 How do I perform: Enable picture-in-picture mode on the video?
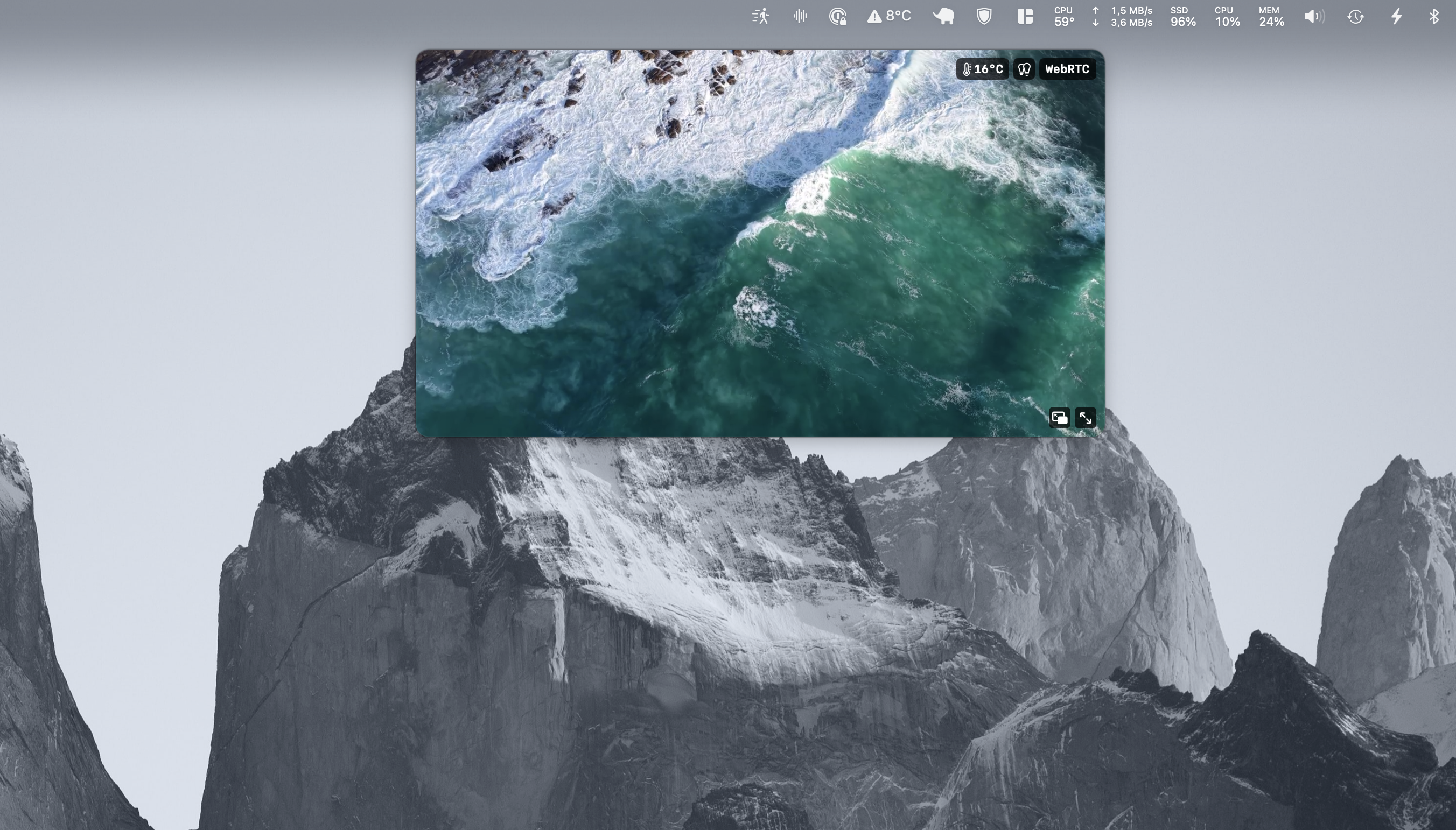click(x=1059, y=418)
